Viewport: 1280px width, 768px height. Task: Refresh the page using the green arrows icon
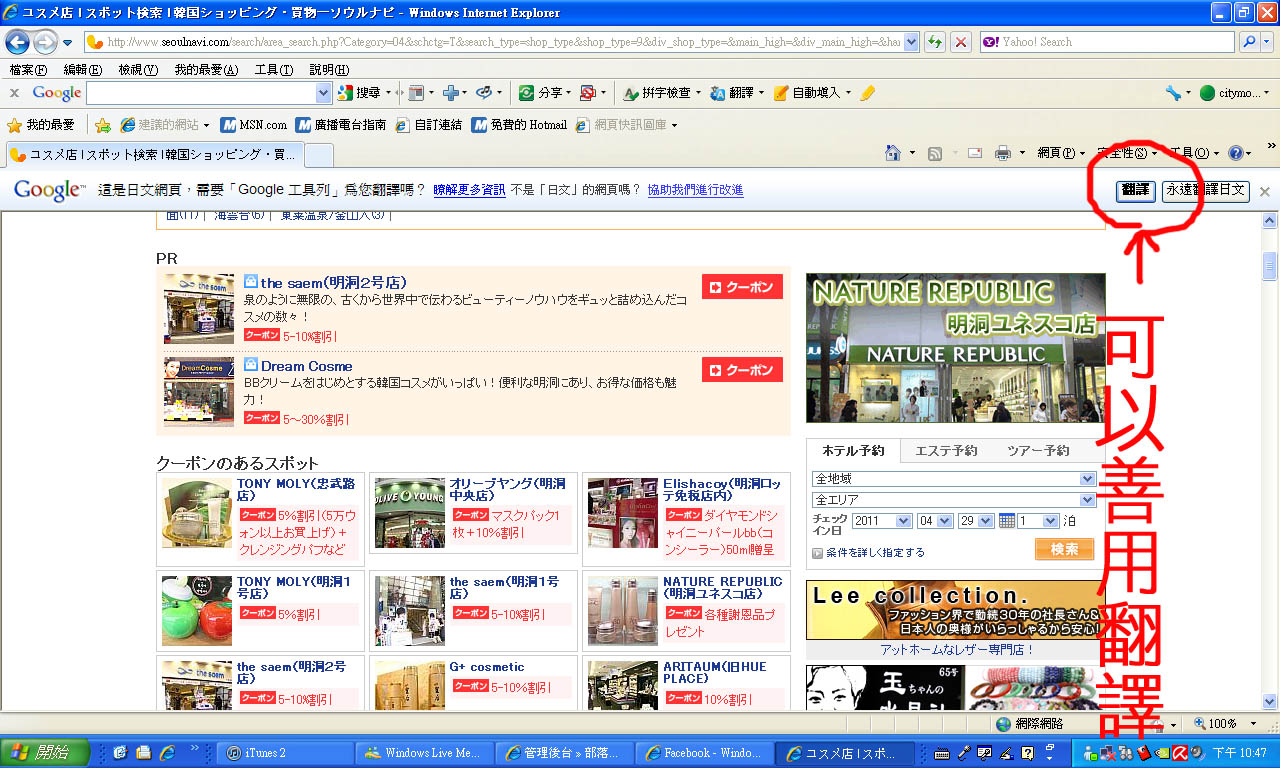pos(935,42)
